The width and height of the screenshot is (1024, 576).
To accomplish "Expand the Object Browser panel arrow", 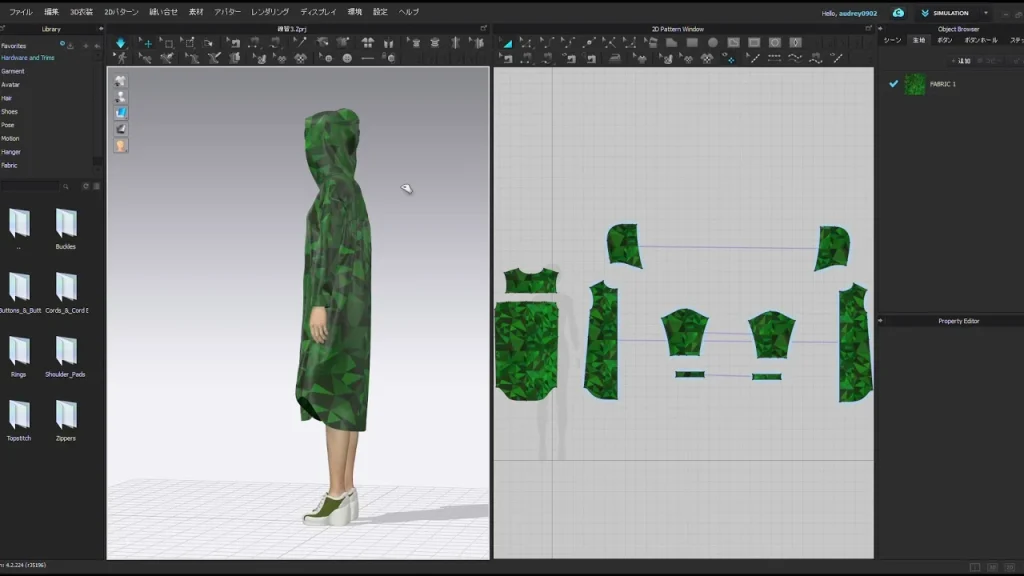I will tap(881, 29).
